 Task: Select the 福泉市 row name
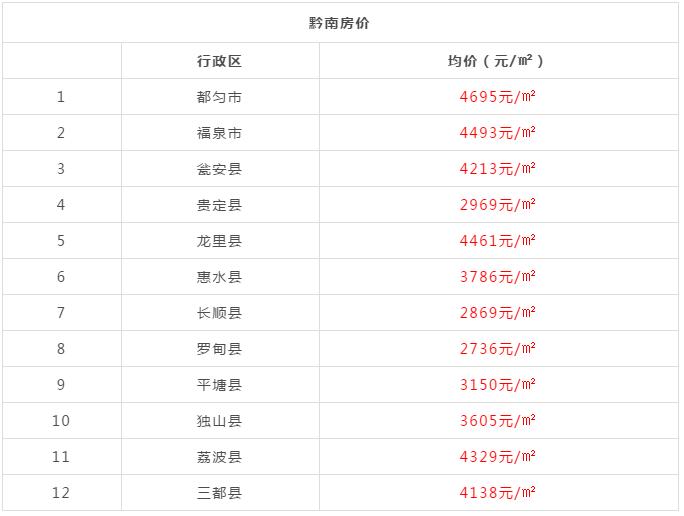pyautogui.click(x=219, y=133)
